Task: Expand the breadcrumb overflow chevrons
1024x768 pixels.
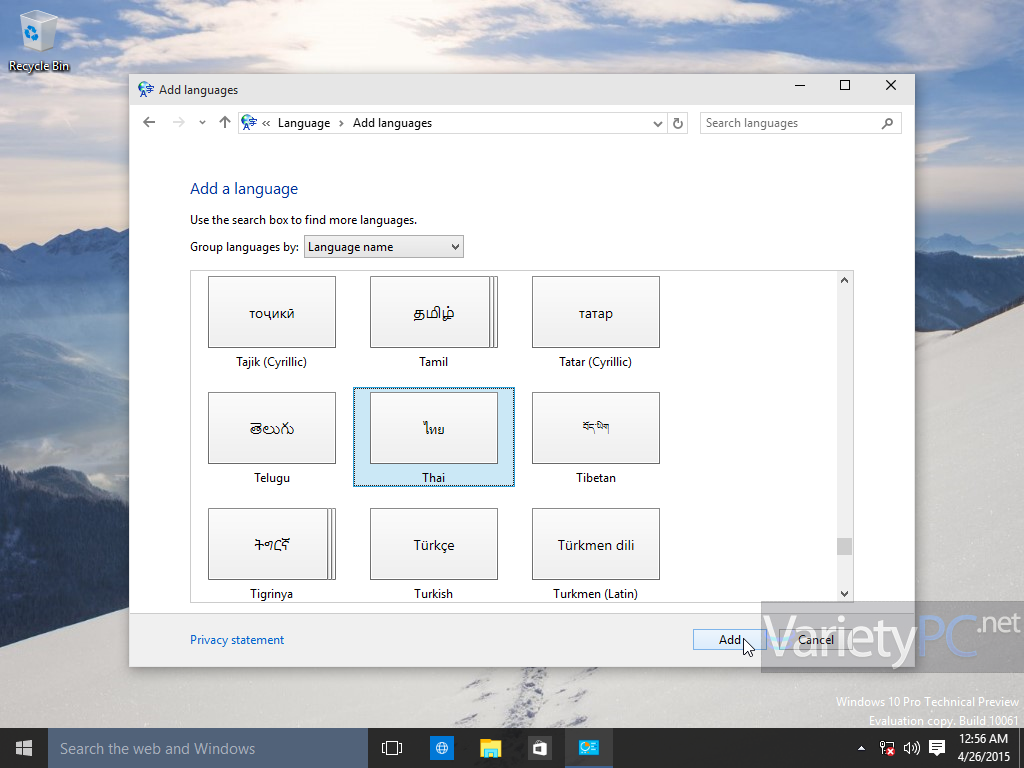Action: coord(266,123)
